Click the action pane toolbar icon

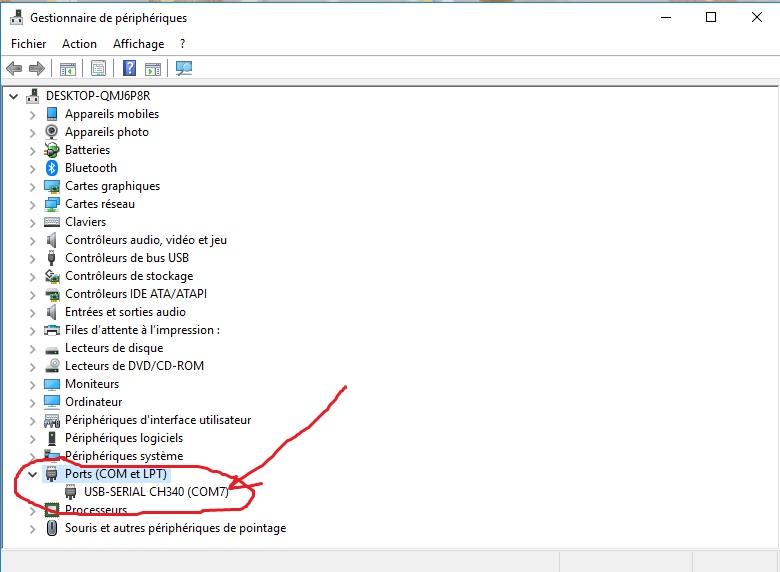coord(153,69)
